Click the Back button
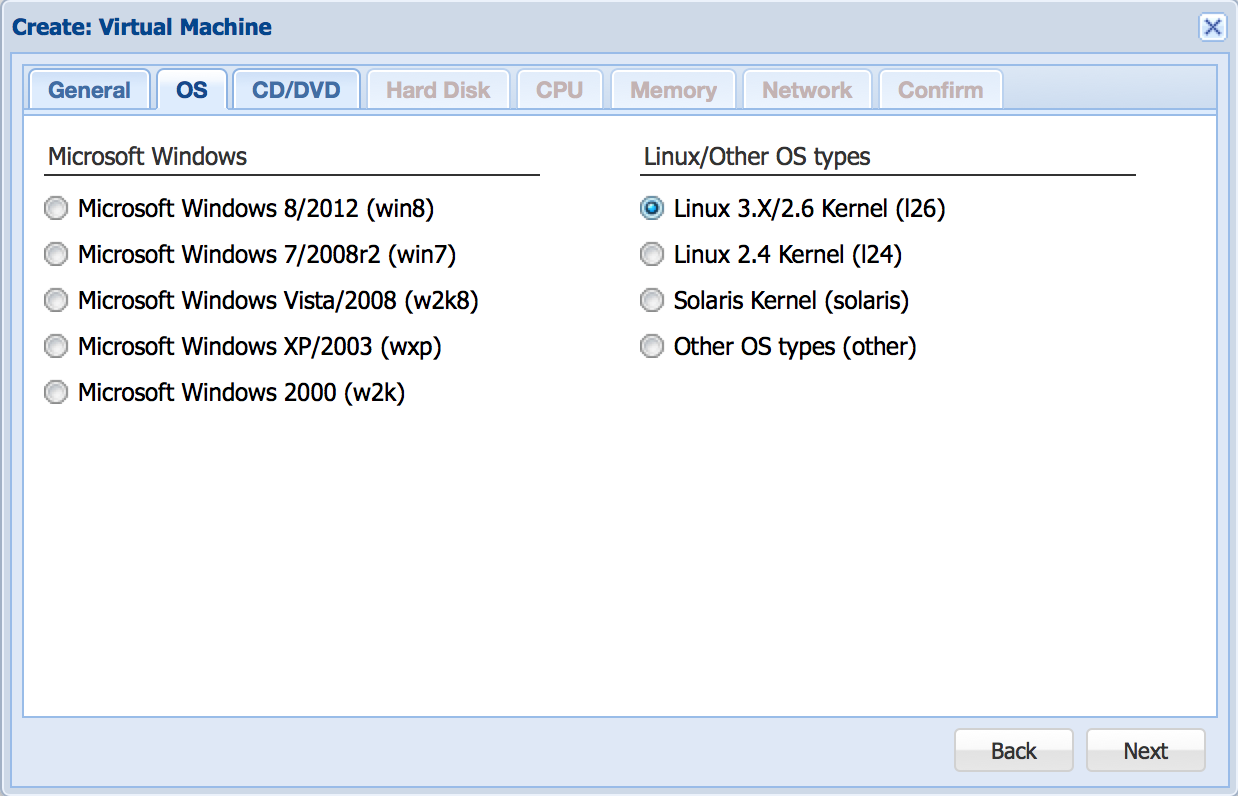Viewport: 1238px width, 796px height. 1014,751
